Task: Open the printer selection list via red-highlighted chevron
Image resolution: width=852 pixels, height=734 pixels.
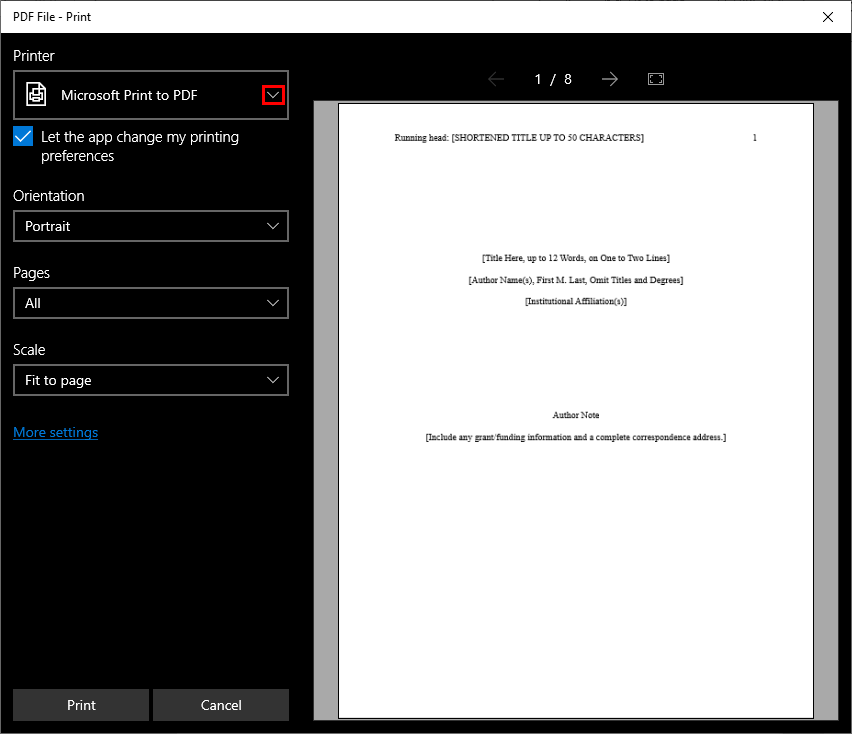Action: pos(273,93)
